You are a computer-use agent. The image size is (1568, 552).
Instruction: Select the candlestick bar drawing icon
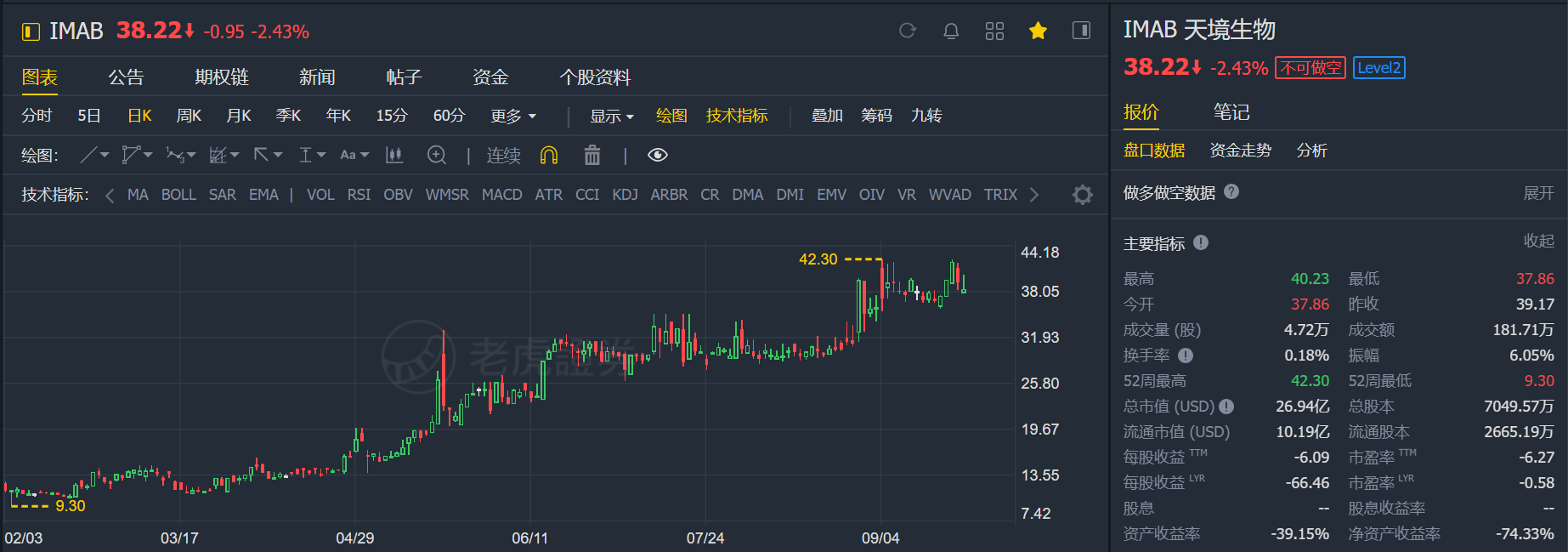pyautogui.click(x=393, y=155)
